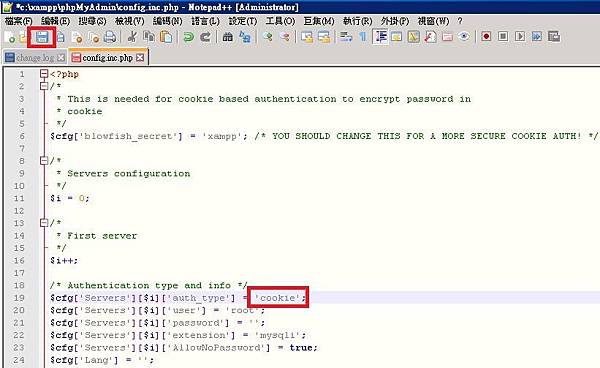Toggle synchronized vertical scrolling icon
The width and height of the screenshot is (600, 368).
(307, 37)
